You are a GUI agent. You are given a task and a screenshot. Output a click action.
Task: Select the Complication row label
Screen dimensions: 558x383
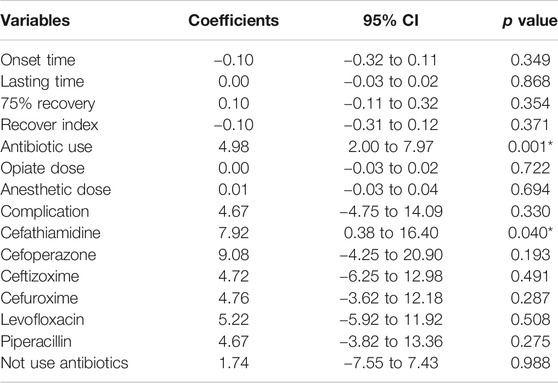point(44,212)
